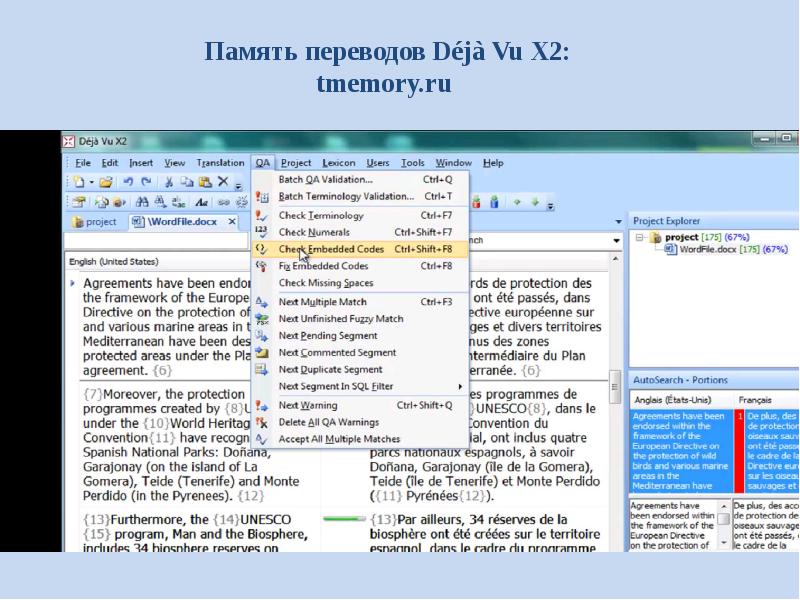This screenshot has width=800, height=600.
Task: Choose Batch QA Validation from menu
Action: (x=325, y=180)
